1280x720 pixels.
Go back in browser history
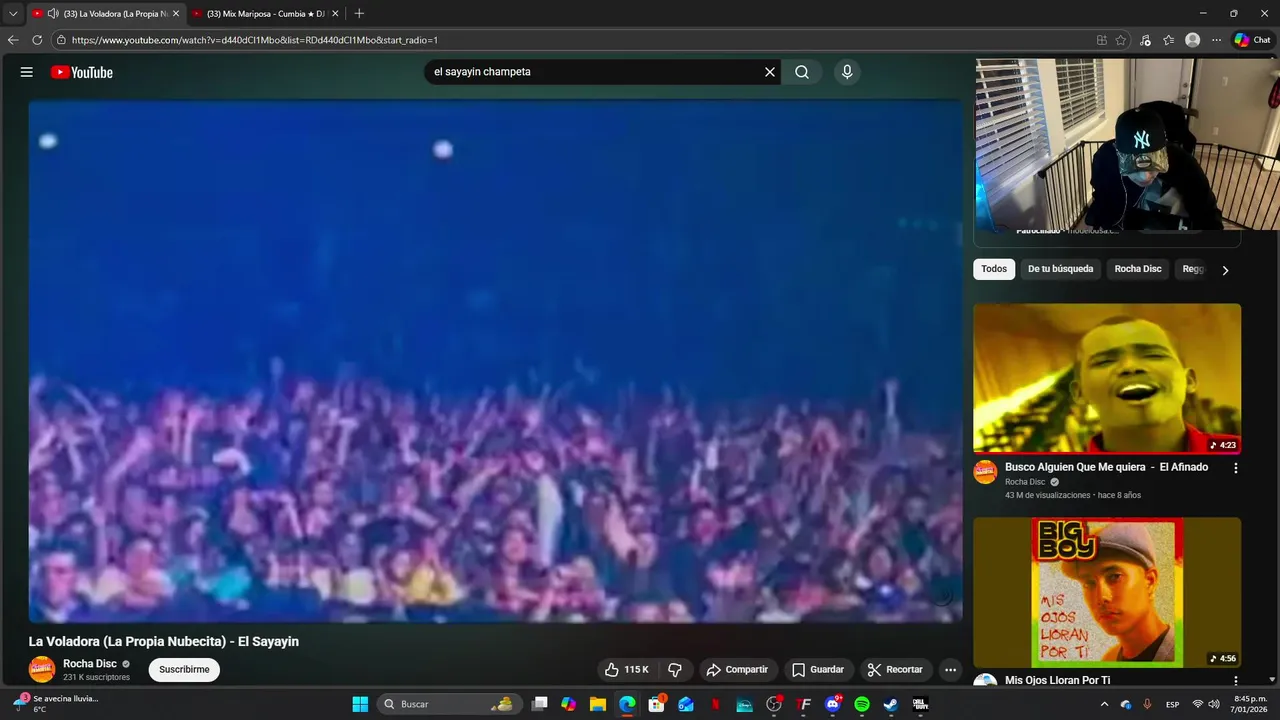pos(13,40)
